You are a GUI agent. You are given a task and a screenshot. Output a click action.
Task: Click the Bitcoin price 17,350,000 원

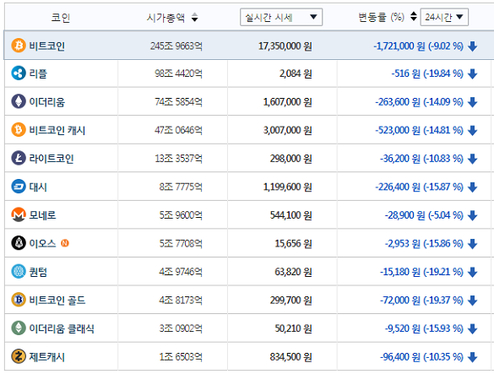[285, 46]
